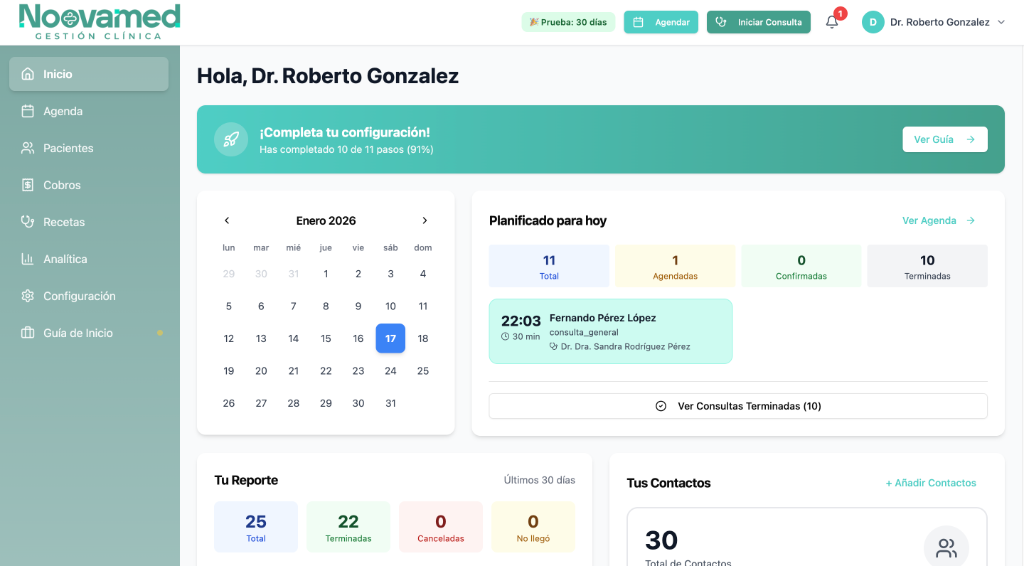Click the Cobros billing icon
Screen dimensions: 1024x566
coord(27,185)
